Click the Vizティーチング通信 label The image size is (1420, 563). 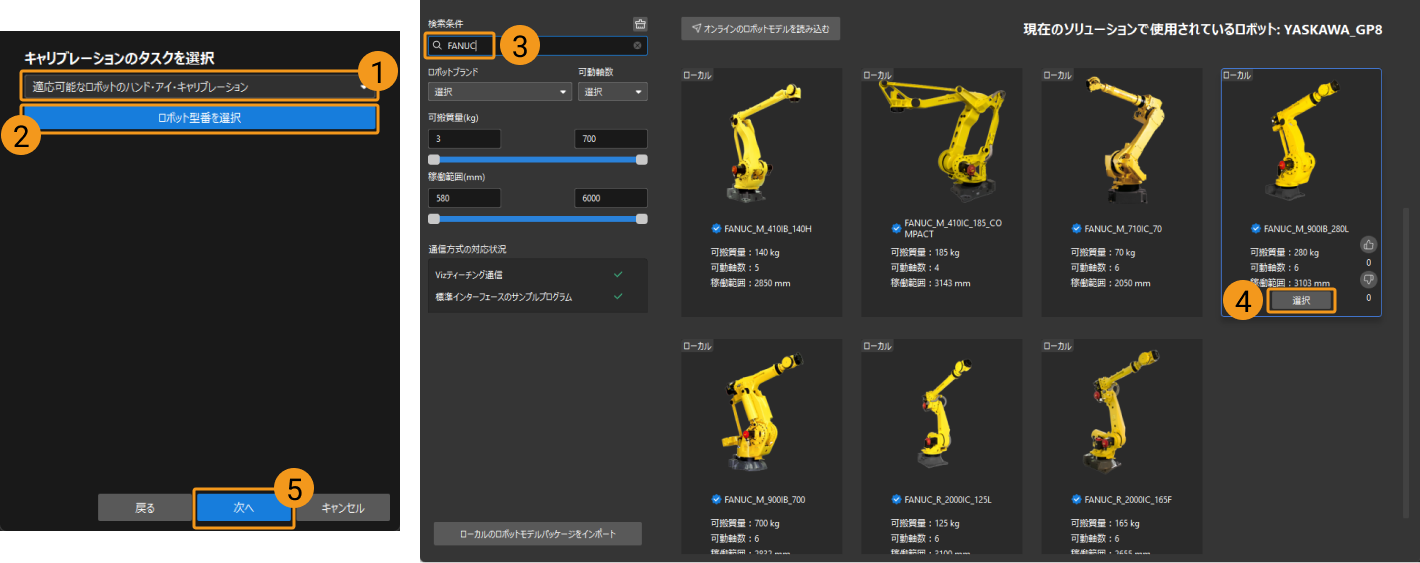[468, 274]
